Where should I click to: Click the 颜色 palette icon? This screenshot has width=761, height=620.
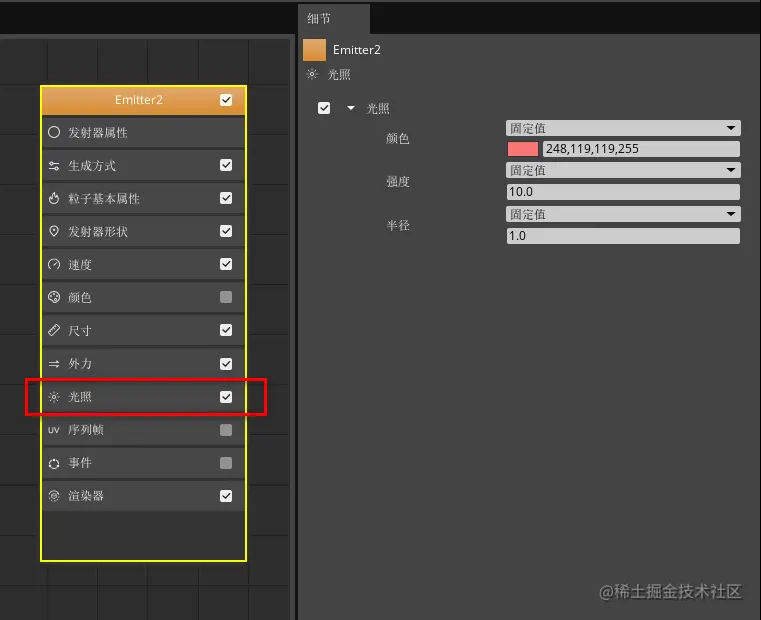click(x=54, y=297)
